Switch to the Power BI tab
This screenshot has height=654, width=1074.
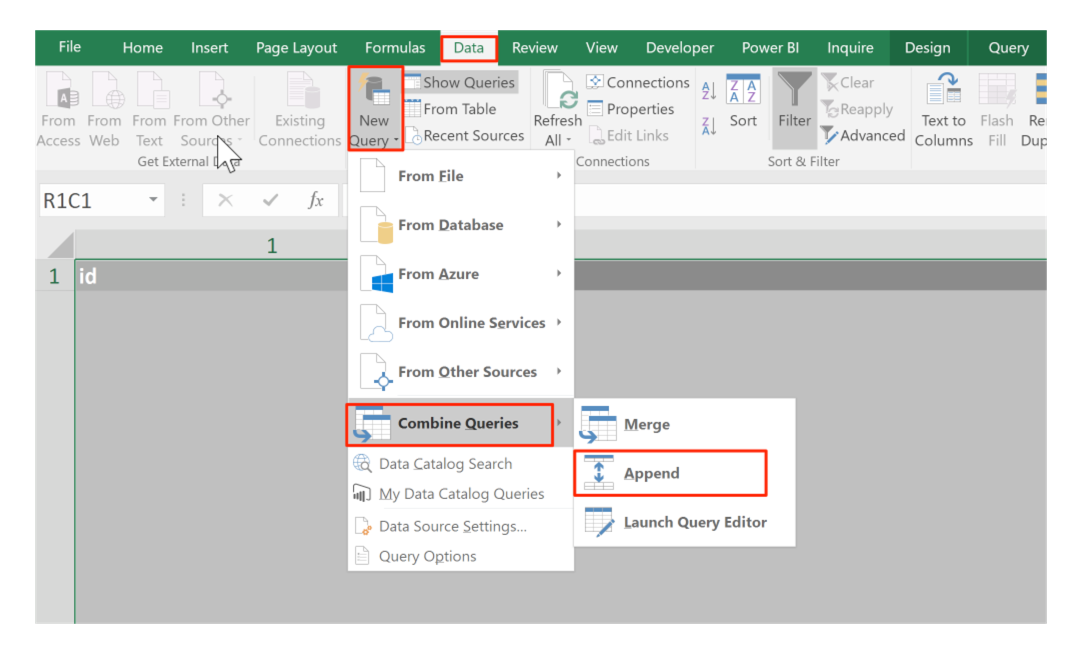[x=771, y=48]
